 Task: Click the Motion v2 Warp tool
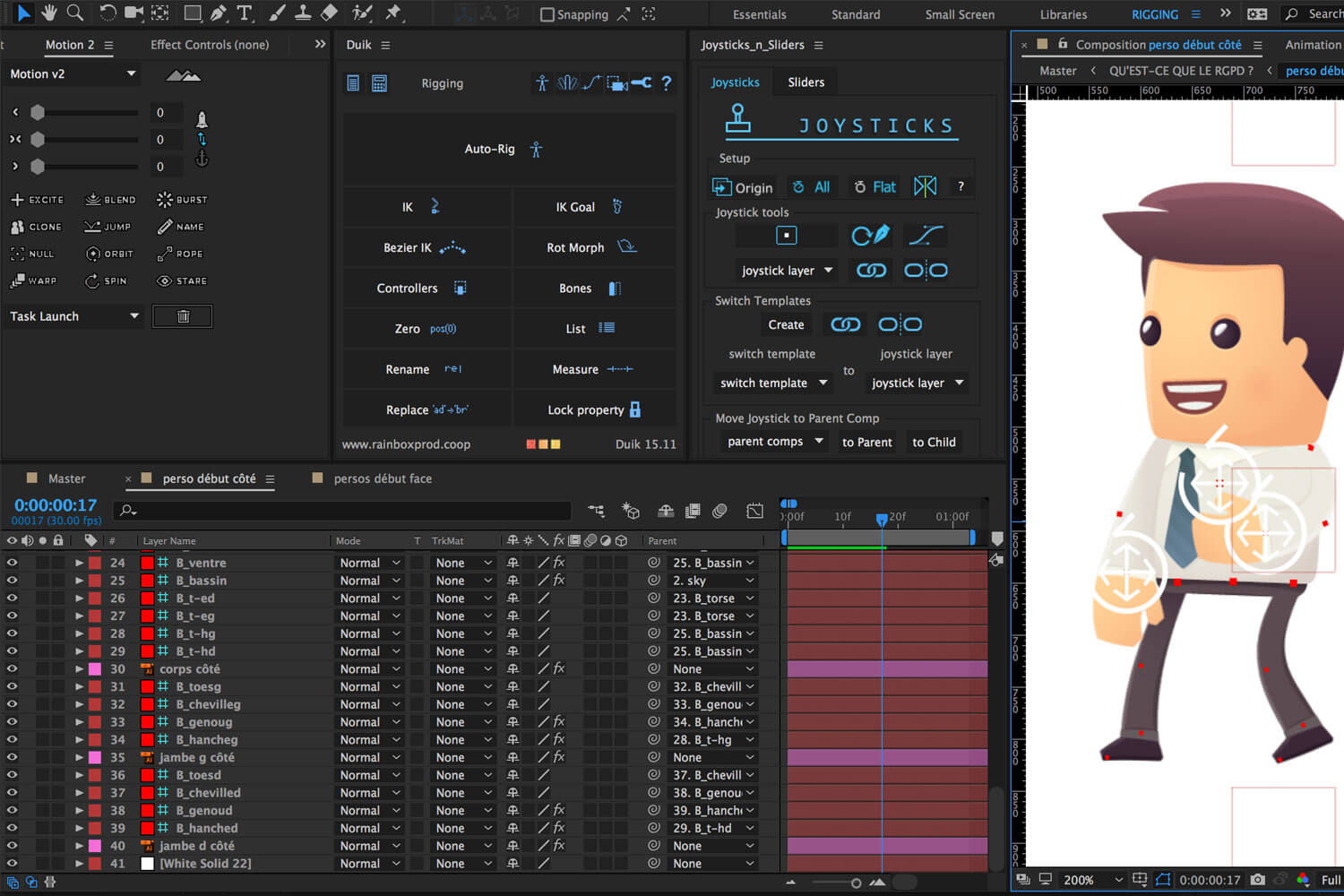coord(33,280)
